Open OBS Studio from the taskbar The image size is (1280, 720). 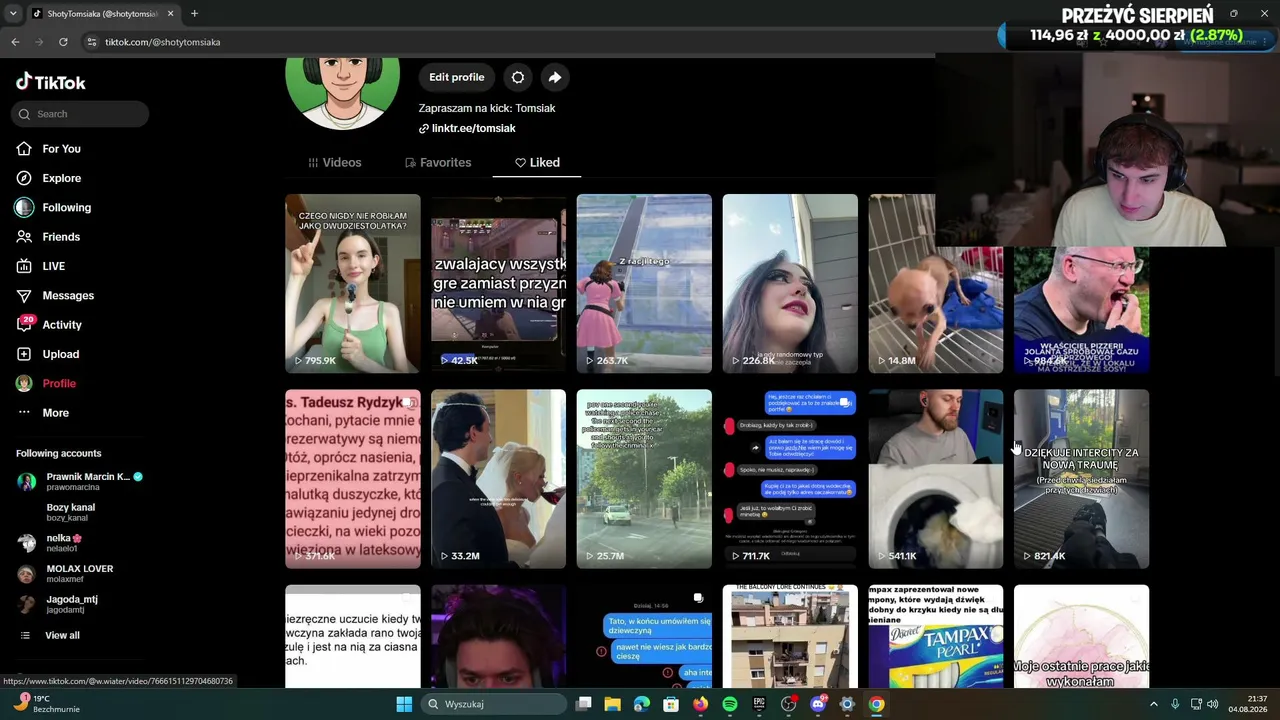(789, 704)
